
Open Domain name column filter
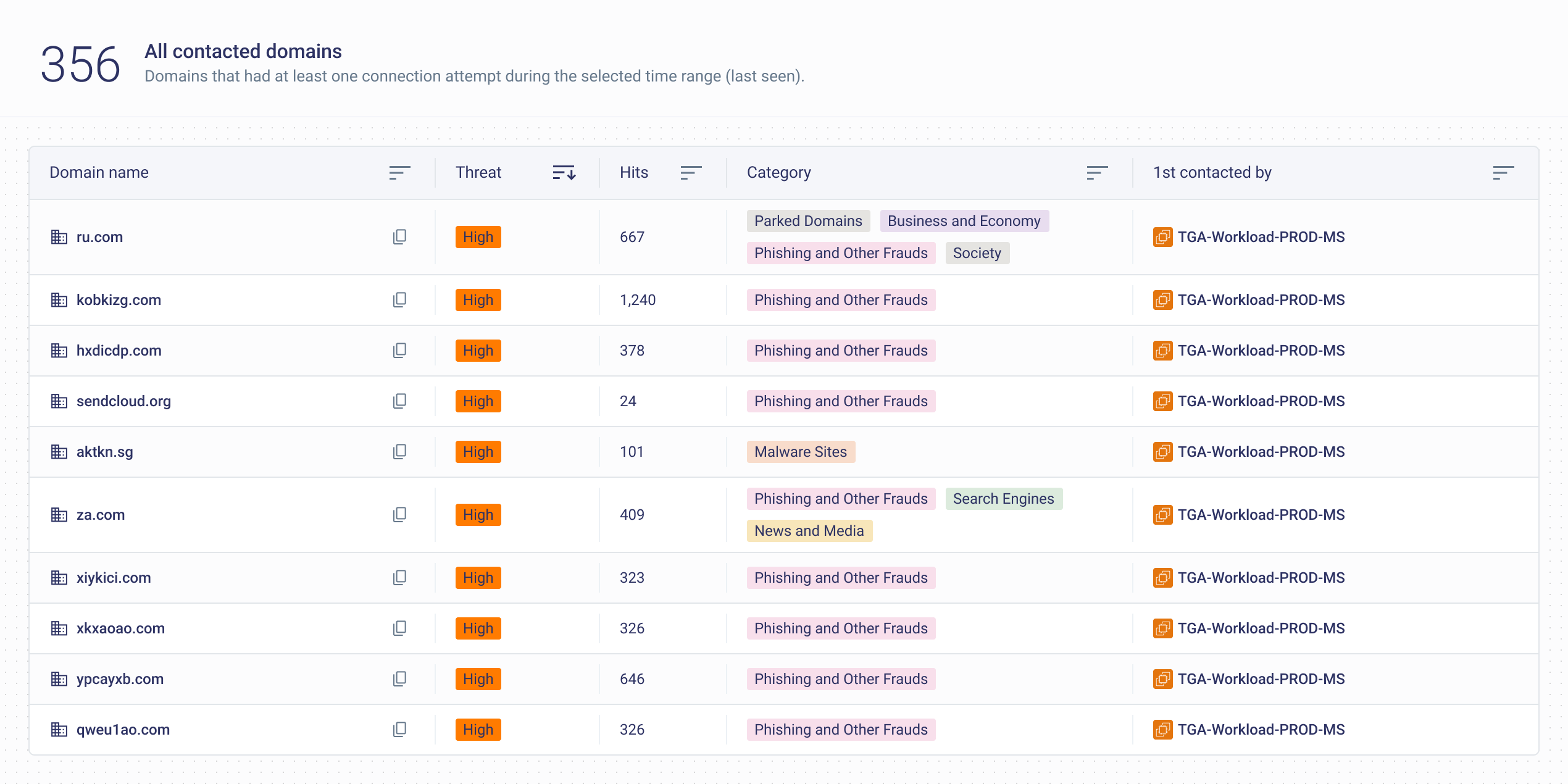pos(399,173)
